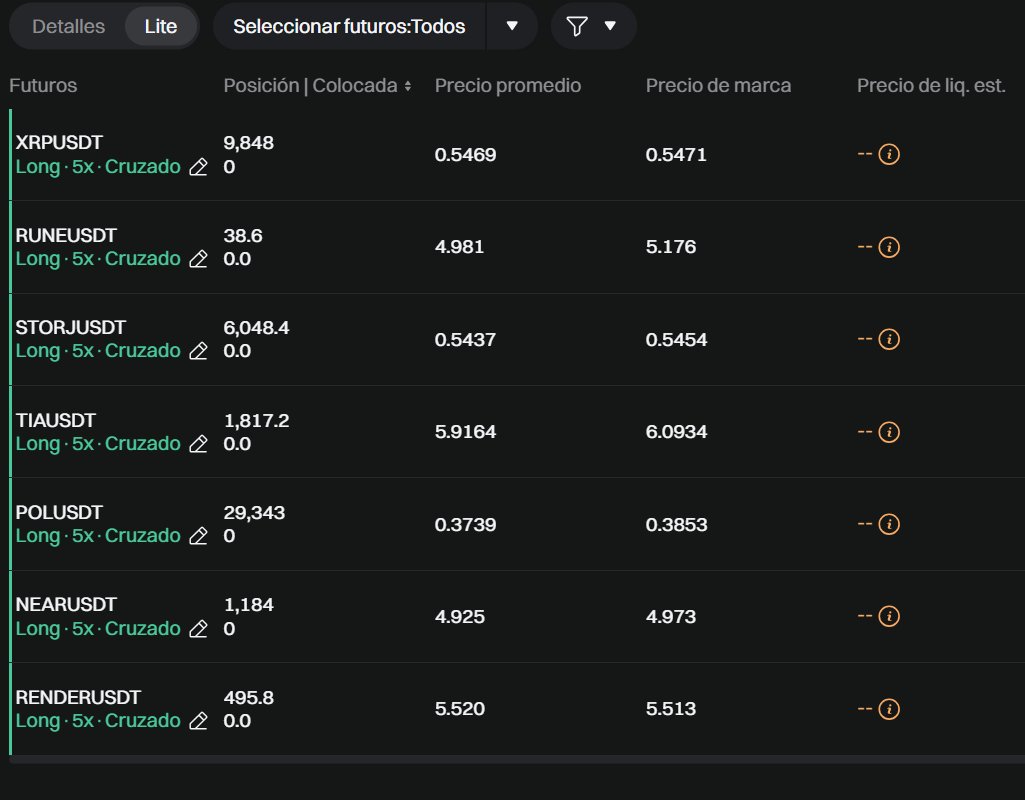Image resolution: width=1025 pixels, height=800 pixels.
Task: Click Long 5x Cruzado under STORJUSDT
Action: point(98,351)
